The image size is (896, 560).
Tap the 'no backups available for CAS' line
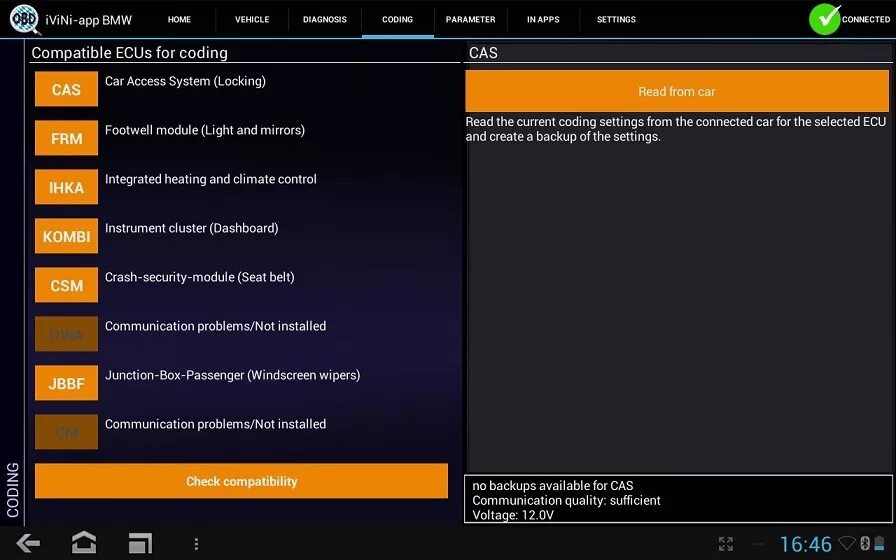[553, 486]
